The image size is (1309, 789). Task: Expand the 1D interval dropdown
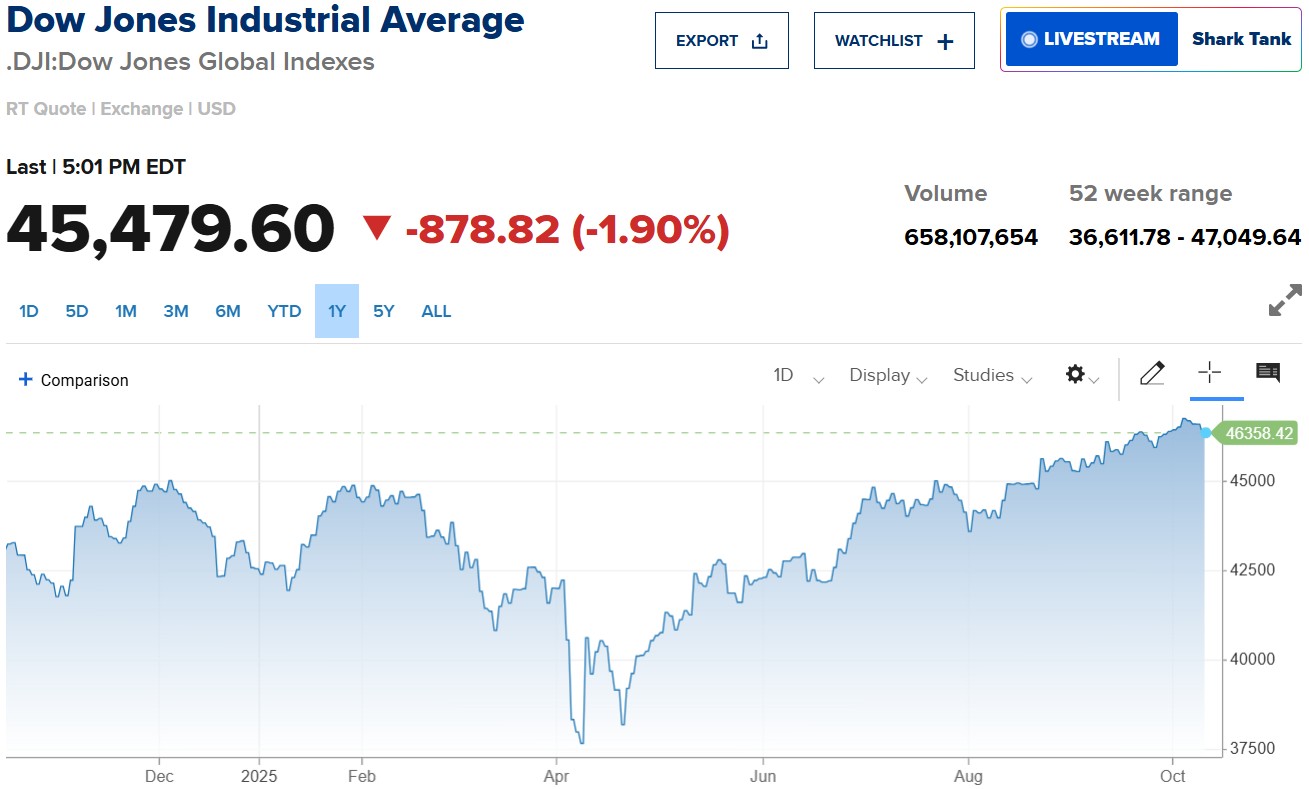tap(799, 376)
